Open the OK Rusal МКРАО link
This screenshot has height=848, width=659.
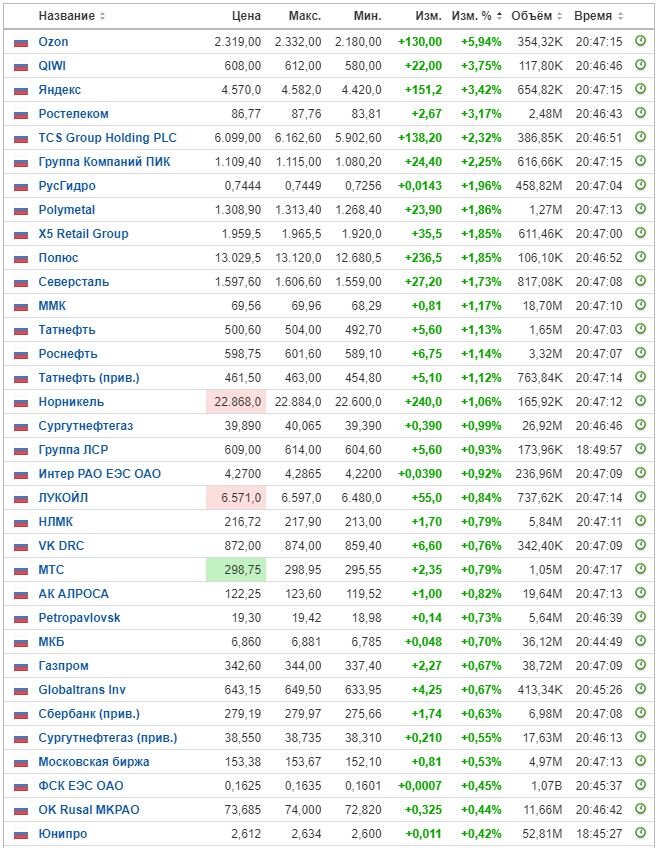pos(89,810)
